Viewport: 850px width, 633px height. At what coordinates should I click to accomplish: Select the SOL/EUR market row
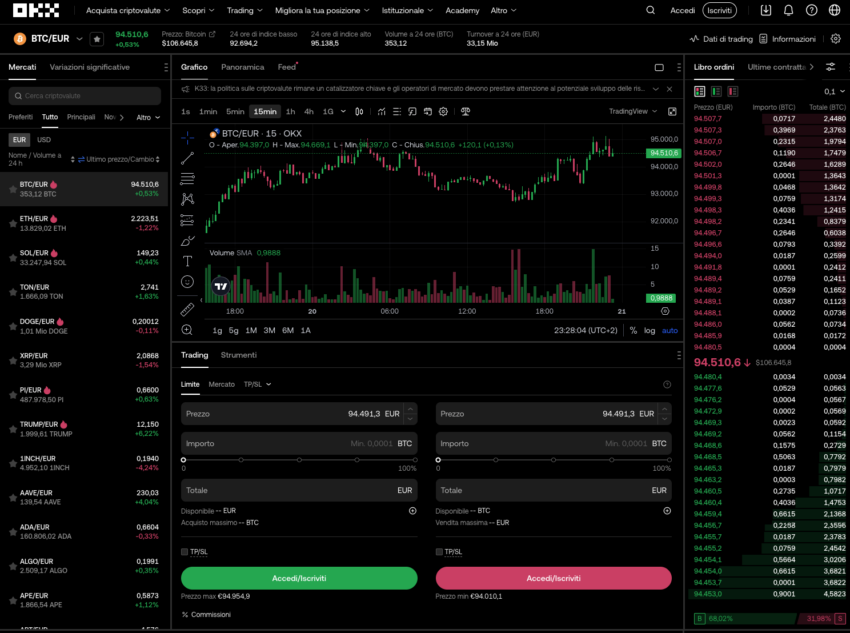[x=84, y=257]
